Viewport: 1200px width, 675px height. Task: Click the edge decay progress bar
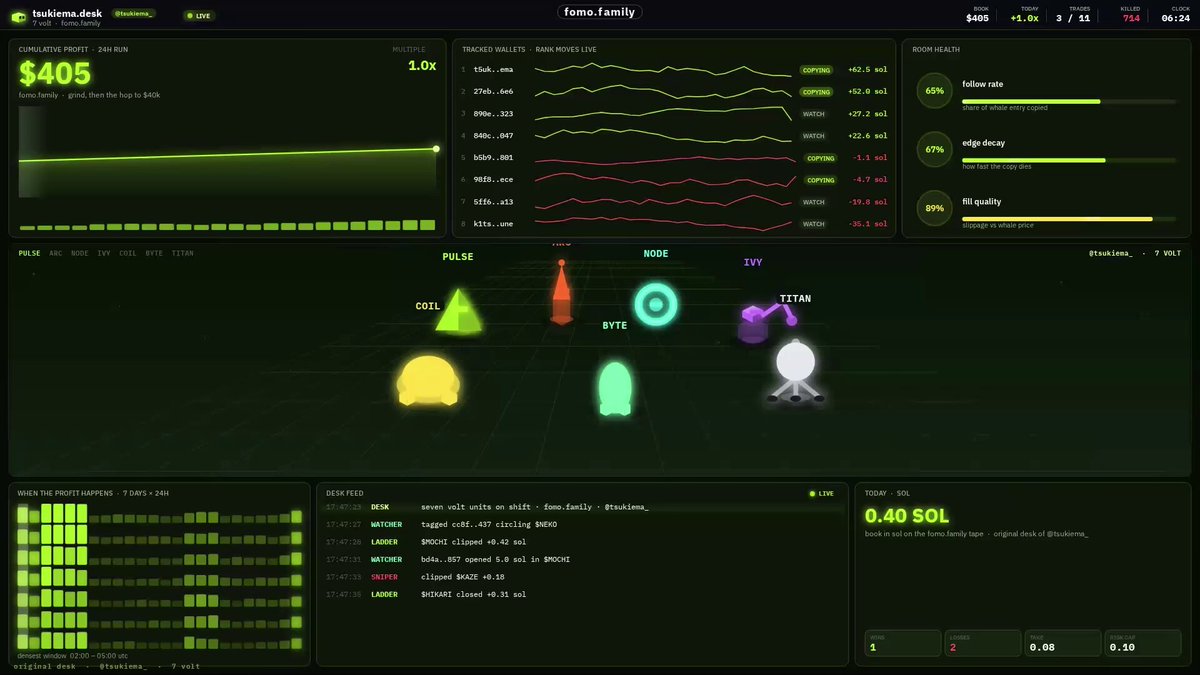tap(1072, 160)
